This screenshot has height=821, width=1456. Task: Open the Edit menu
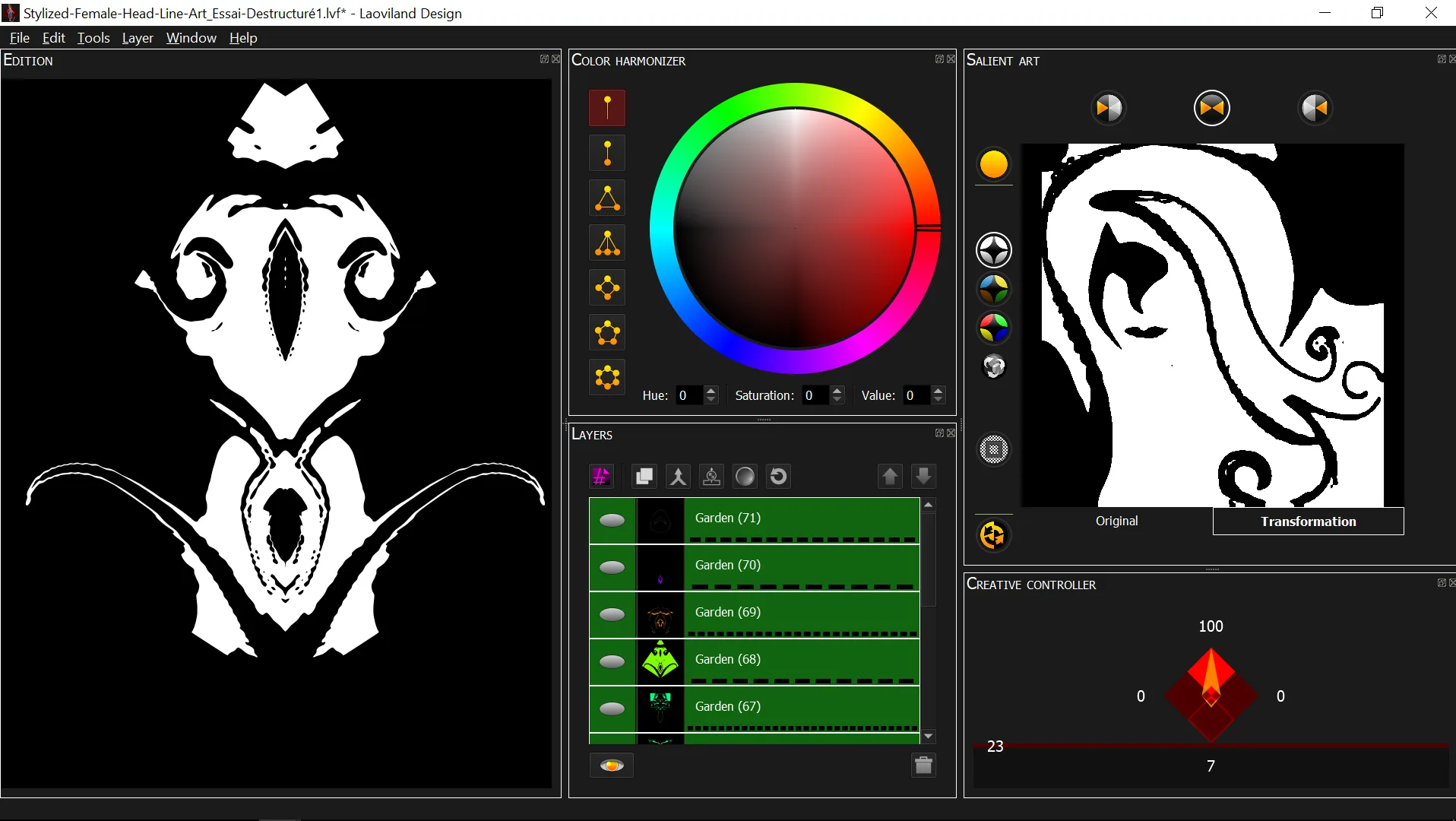point(54,38)
